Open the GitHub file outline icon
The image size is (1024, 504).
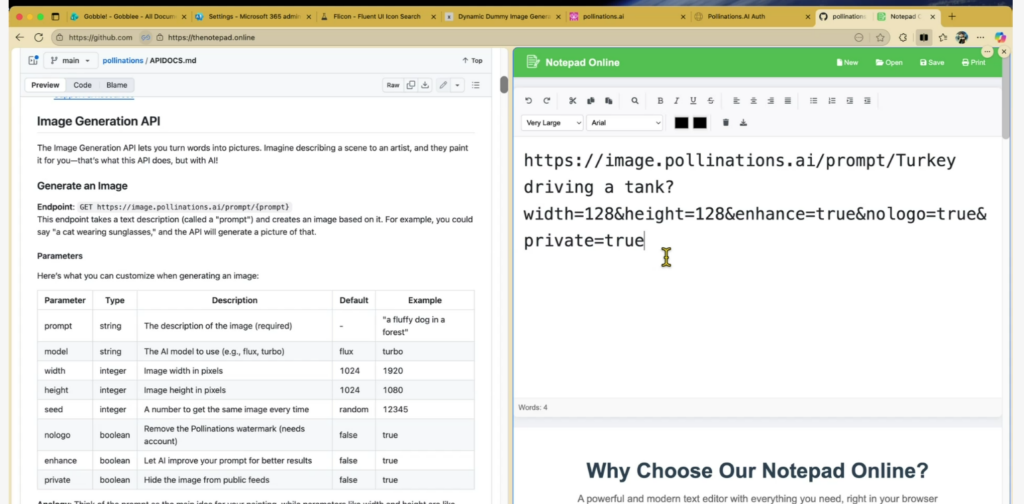475,85
